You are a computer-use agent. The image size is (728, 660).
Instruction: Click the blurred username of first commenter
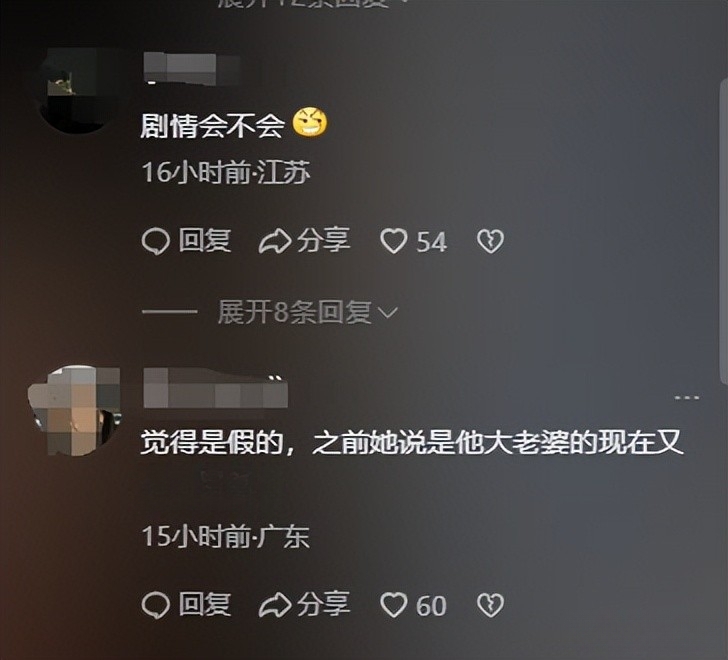(x=191, y=69)
